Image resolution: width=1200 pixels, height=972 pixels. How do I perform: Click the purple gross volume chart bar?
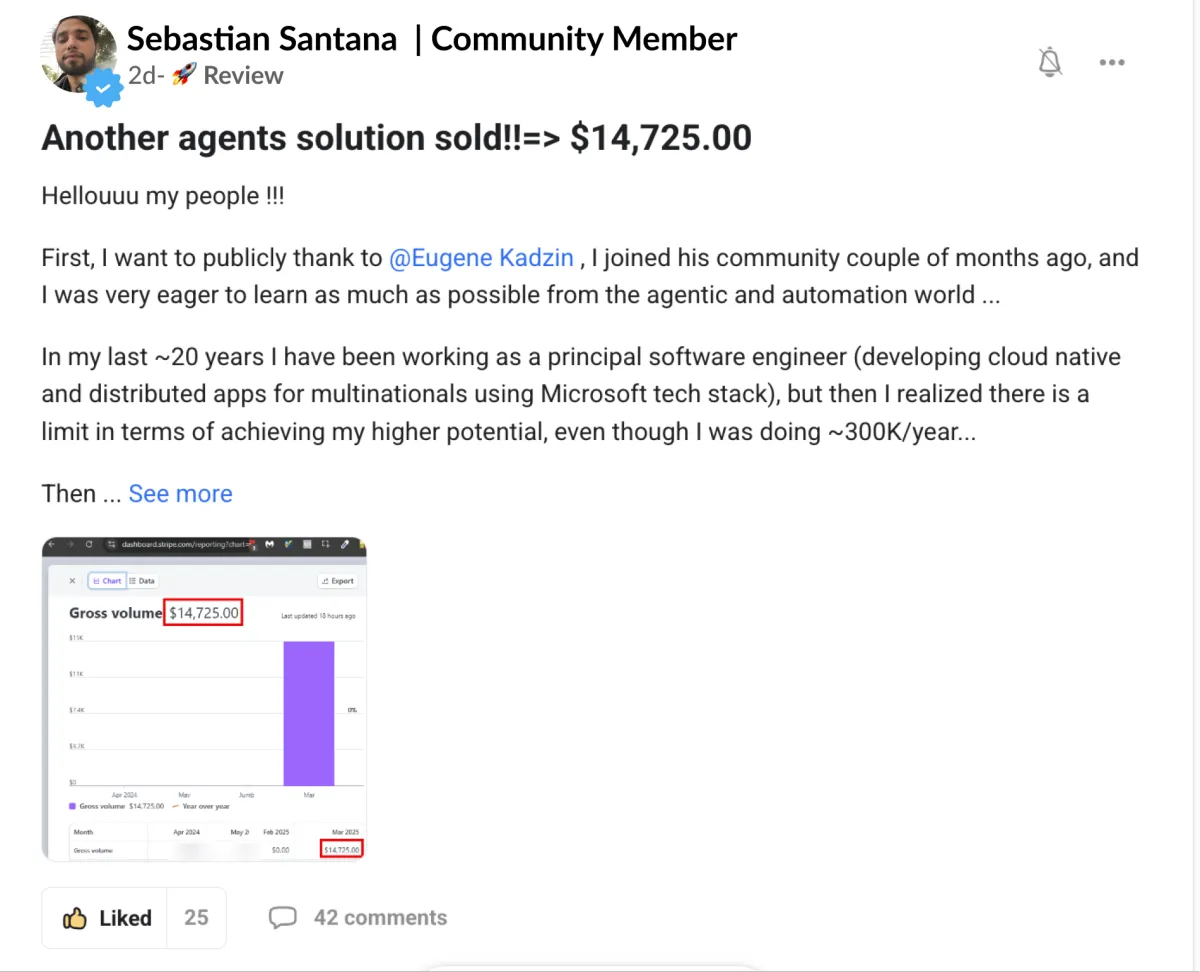308,713
